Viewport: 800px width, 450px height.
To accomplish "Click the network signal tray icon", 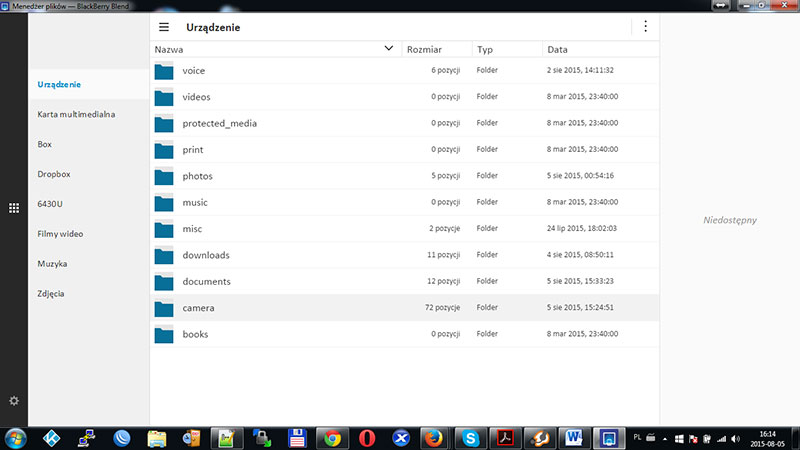I will click(721, 439).
